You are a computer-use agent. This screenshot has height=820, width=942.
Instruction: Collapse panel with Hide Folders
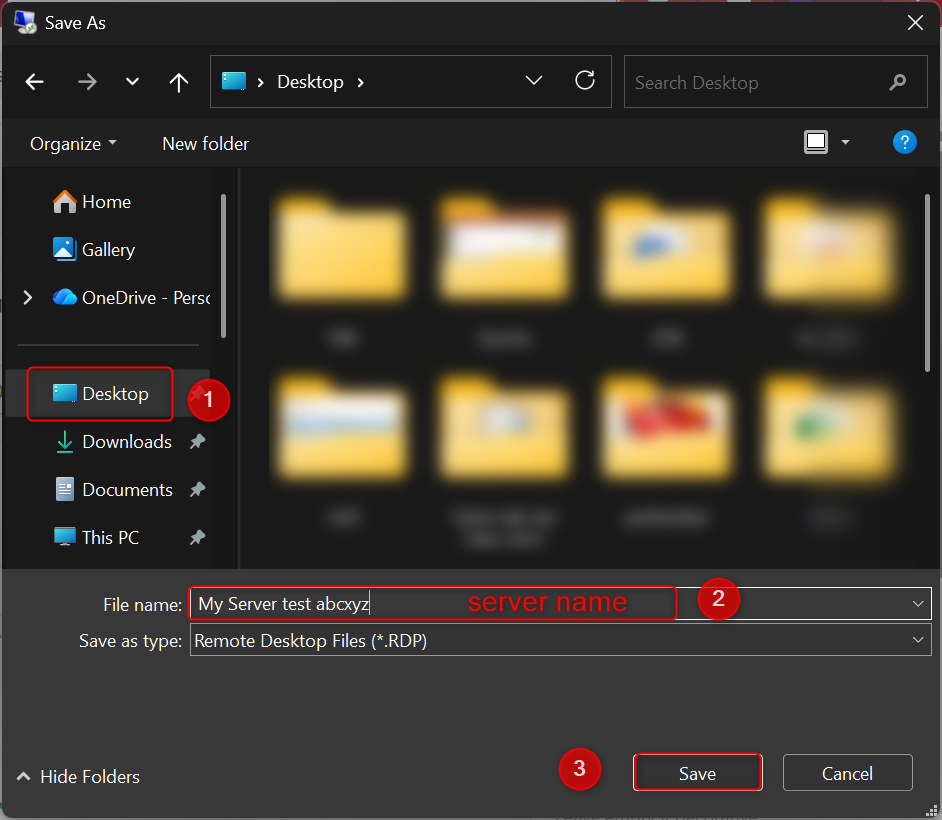[78, 777]
